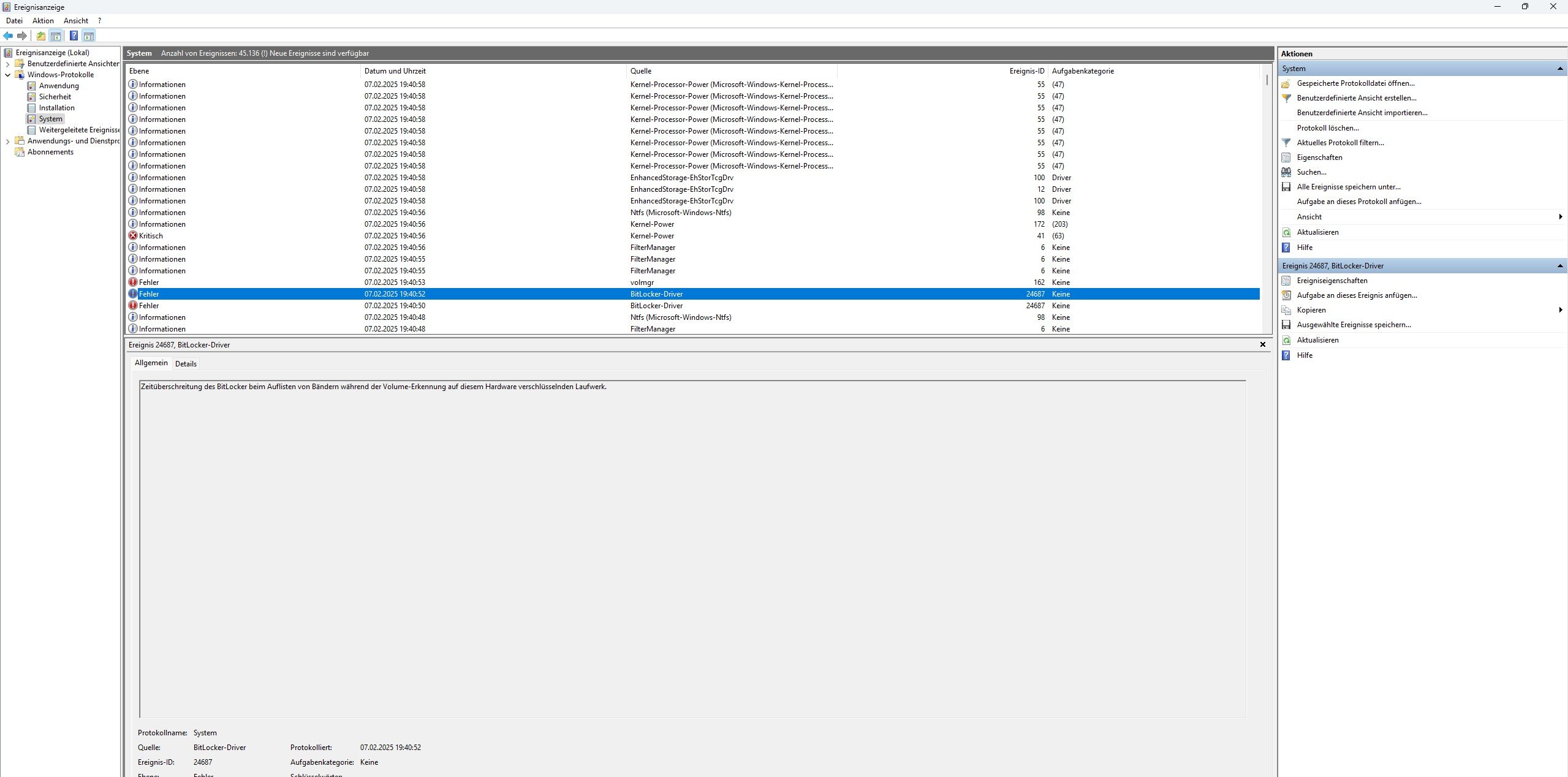Click the blue help question mark toolbar icon
1568x777 pixels.
point(74,36)
